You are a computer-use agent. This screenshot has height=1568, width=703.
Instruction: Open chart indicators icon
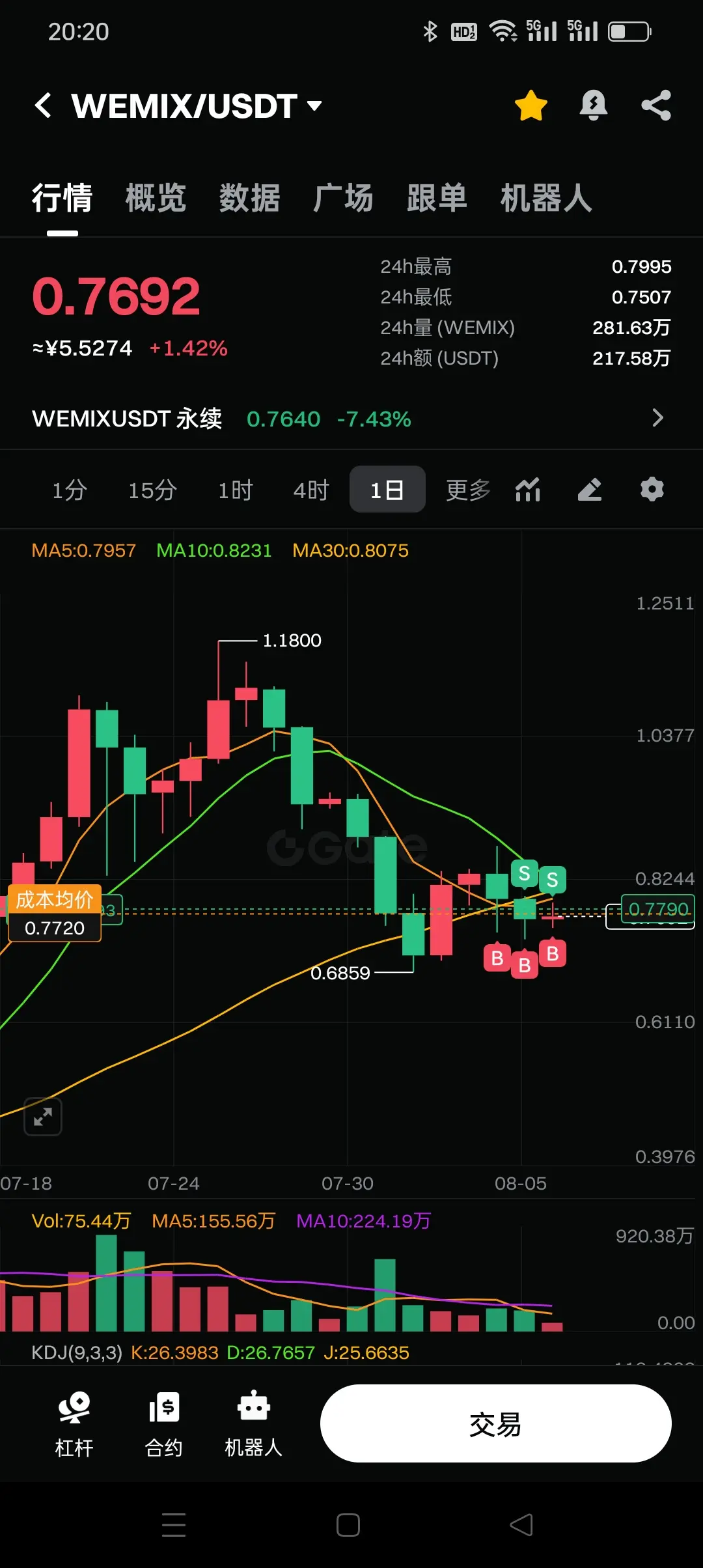529,490
